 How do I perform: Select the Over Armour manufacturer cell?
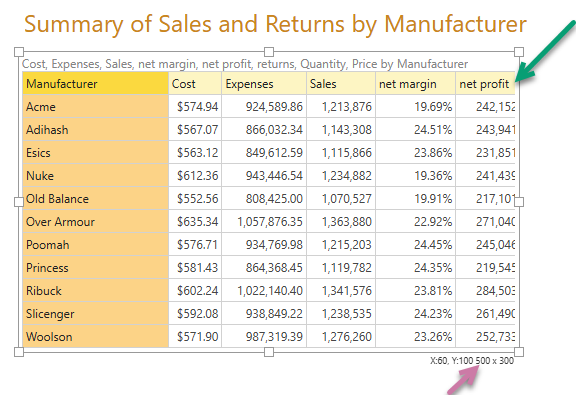tap(96, 222)
